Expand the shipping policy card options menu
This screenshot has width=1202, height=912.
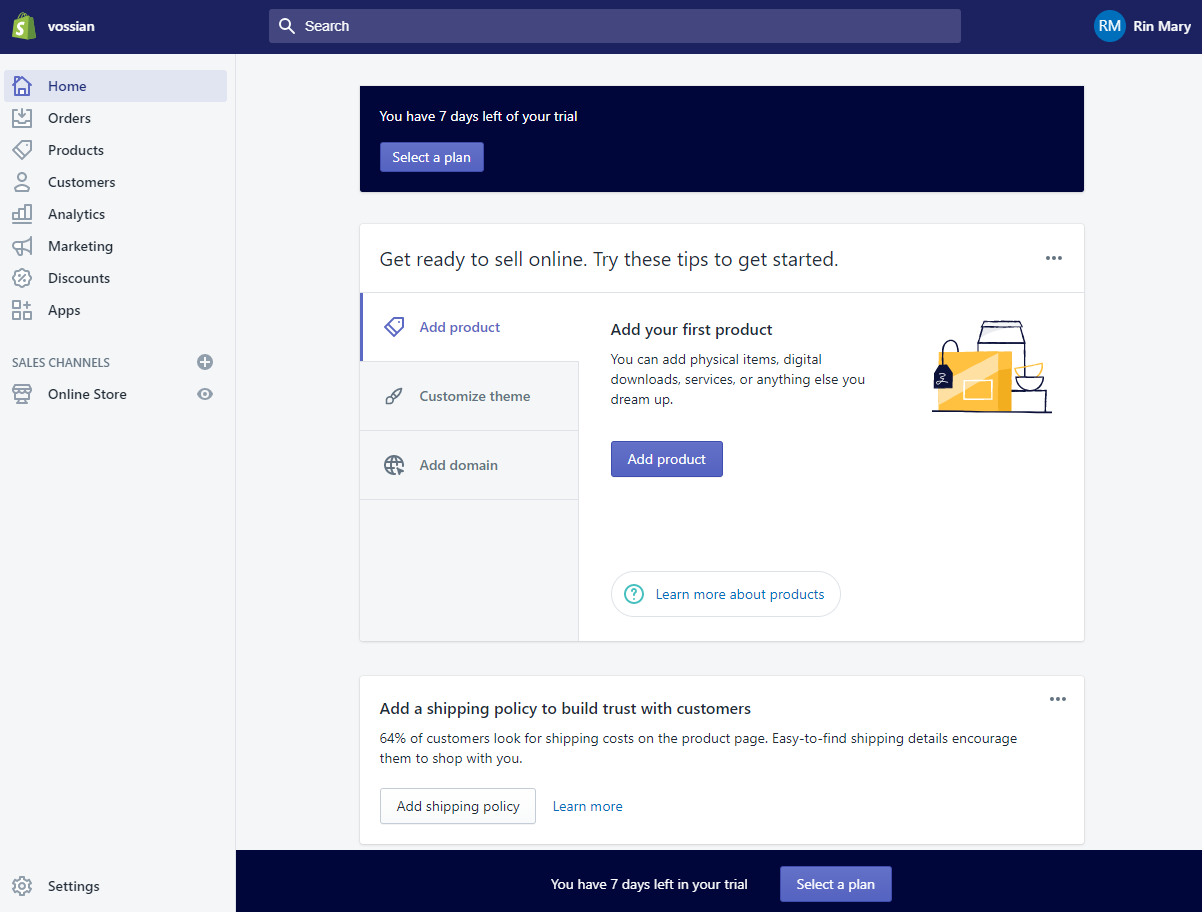pyautogui.click(x=1057, y=699)
